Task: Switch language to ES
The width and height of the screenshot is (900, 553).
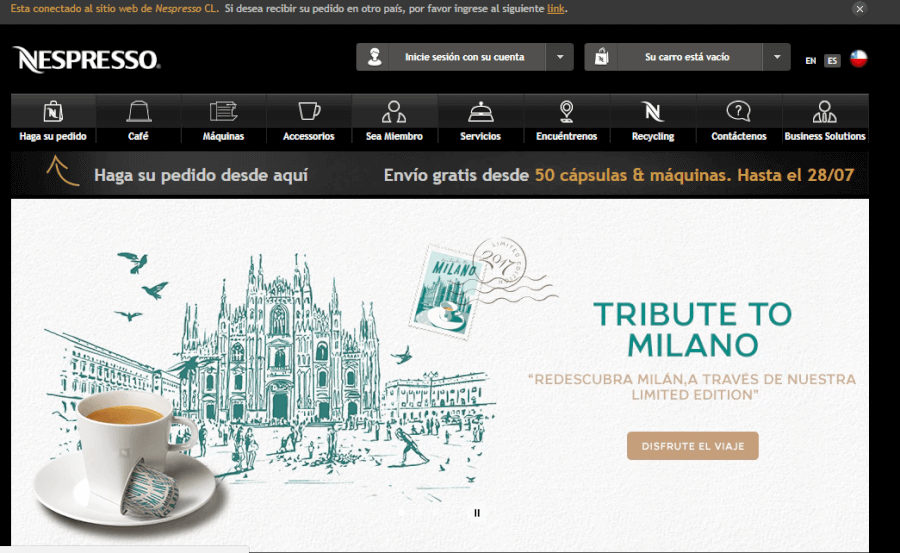Action: pyautogui.click(x=832, y=60)
